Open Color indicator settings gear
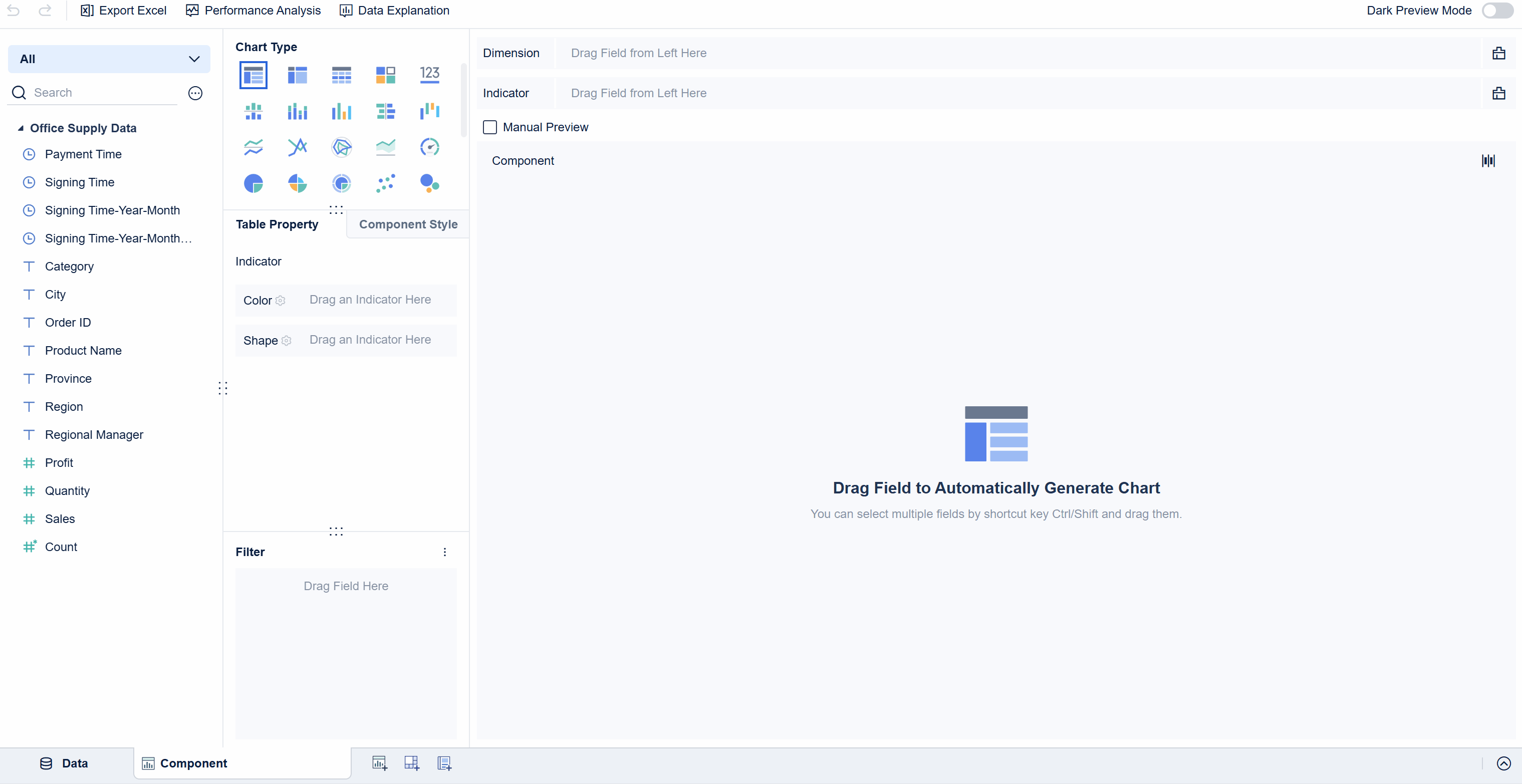The height and width of the screenshot is (784, 1522). [x=280, y=301]
